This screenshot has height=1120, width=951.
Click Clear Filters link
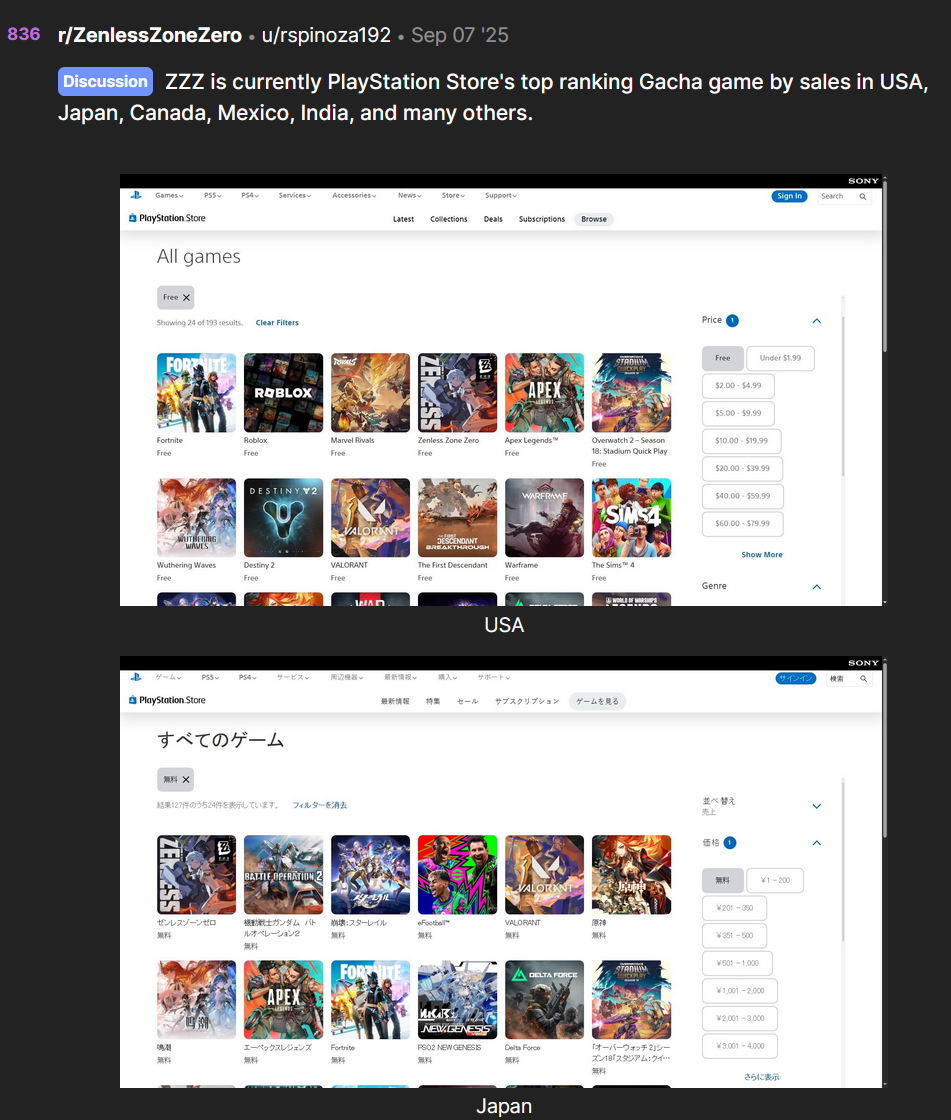click(x=277, y=323)
